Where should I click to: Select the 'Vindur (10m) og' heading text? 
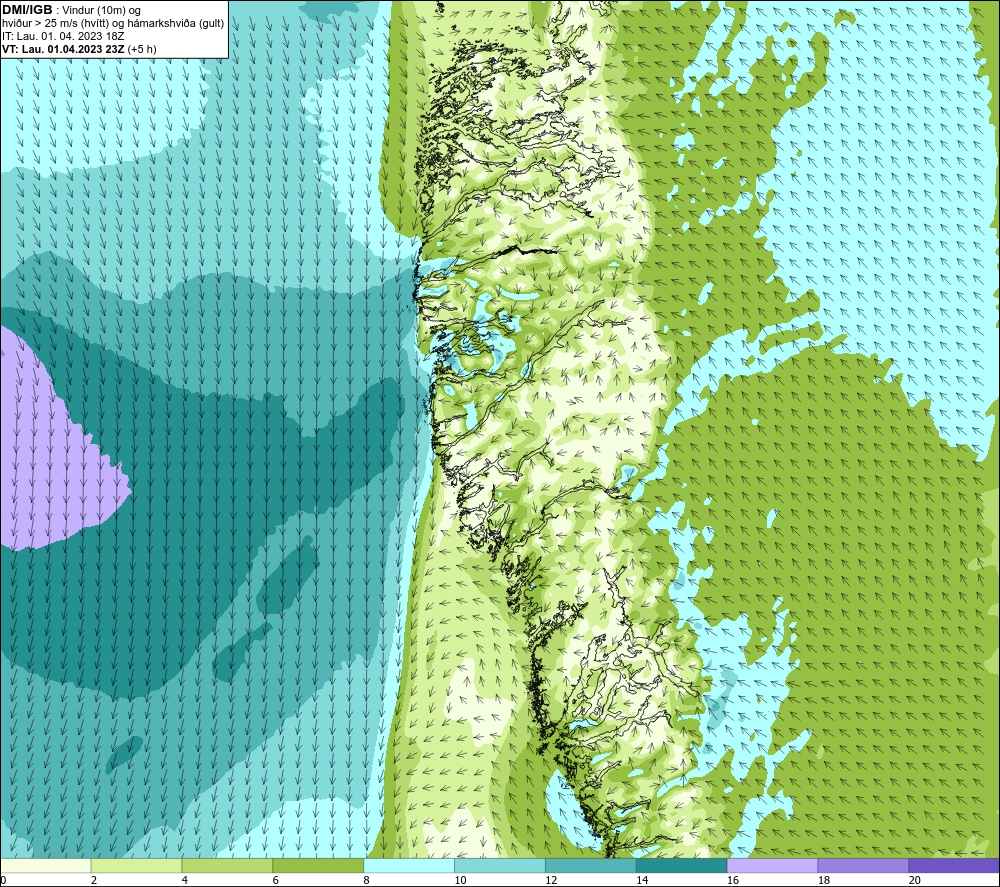point(101,11)
